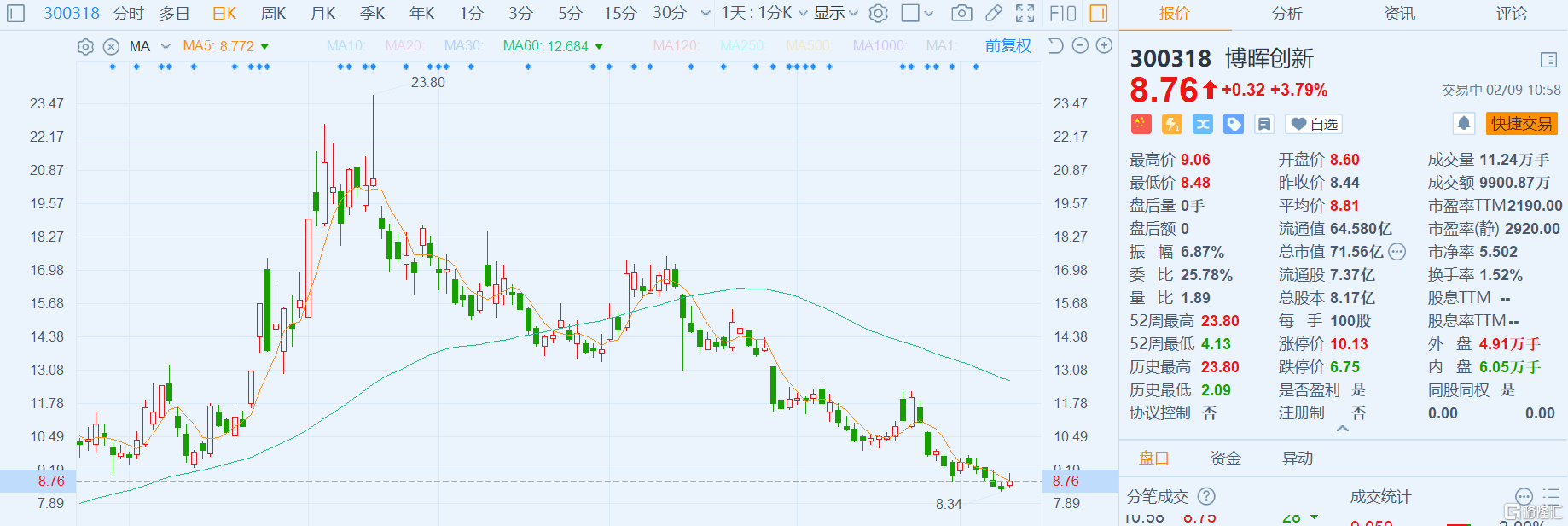The height and width of the screenshot is (526, 1568).
Task: Switch to 异动 movement tab
Action: 1297,459
